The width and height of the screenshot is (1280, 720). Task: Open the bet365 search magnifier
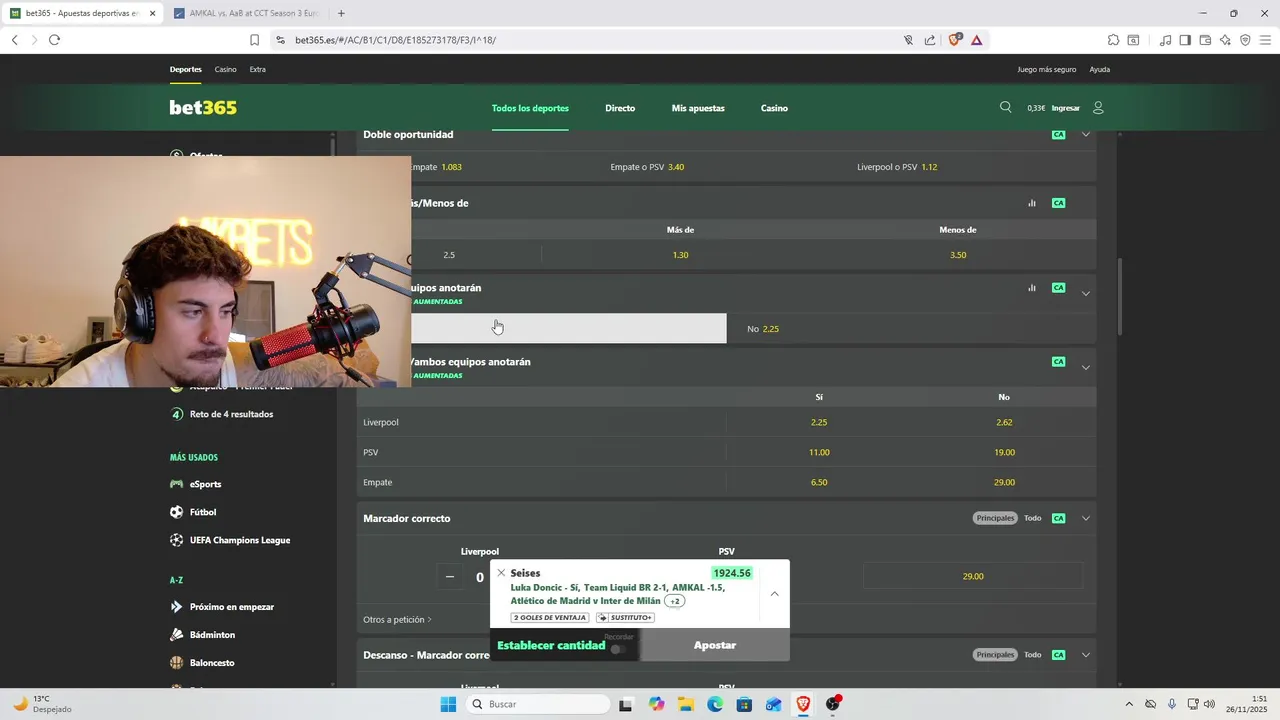[x=1005, y=107]
